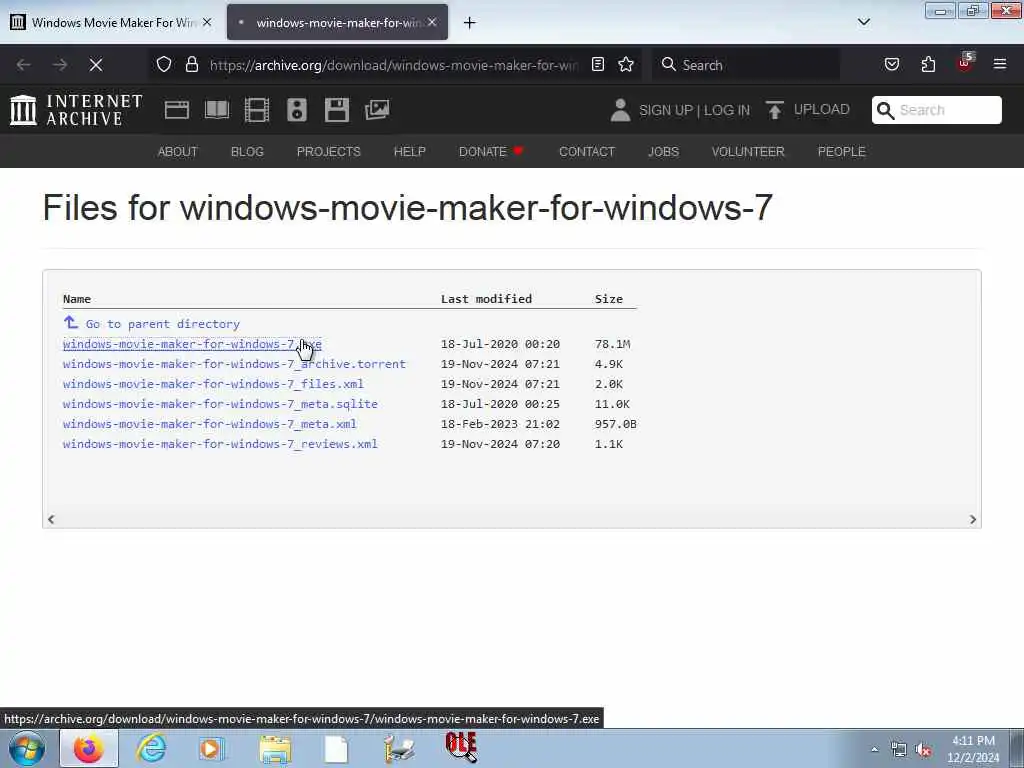Open the PEOPLE menu item

click(x=842, y=152)
